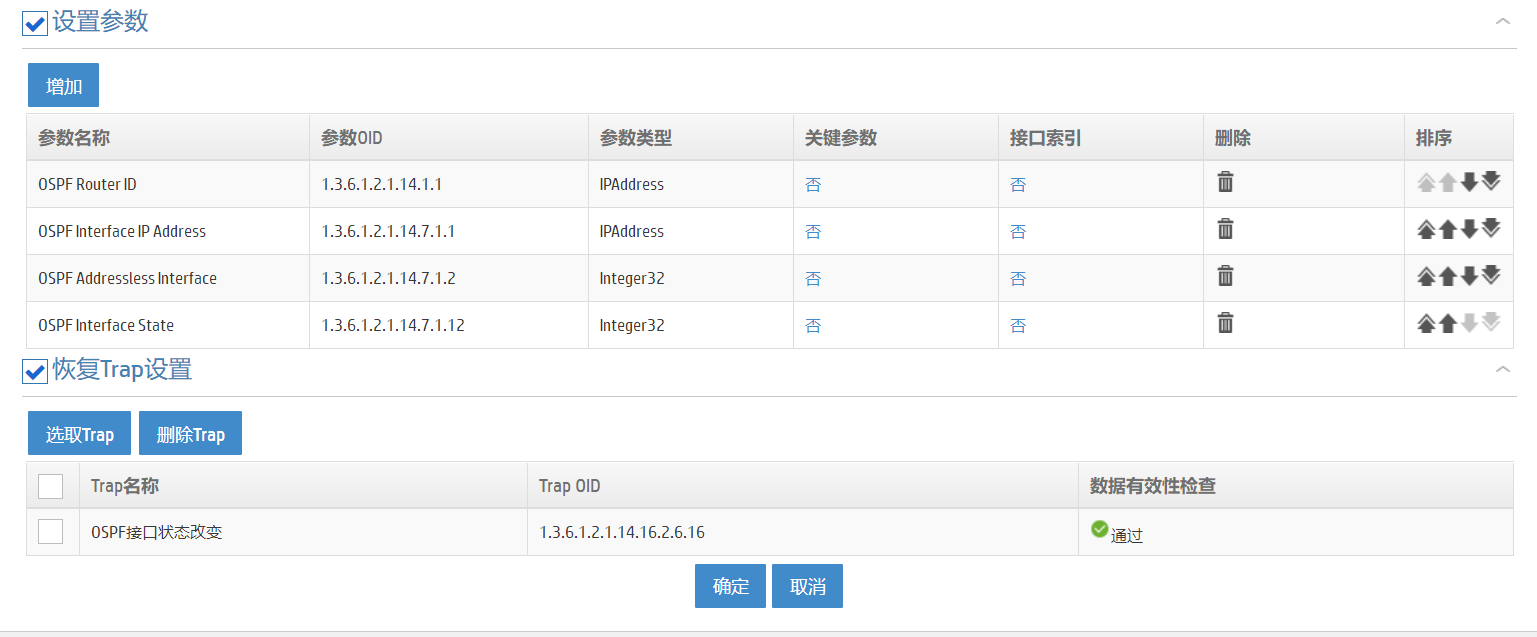Click the green validity check icon beside 通过
The image size is (1537, 637).
point(1099,528)
